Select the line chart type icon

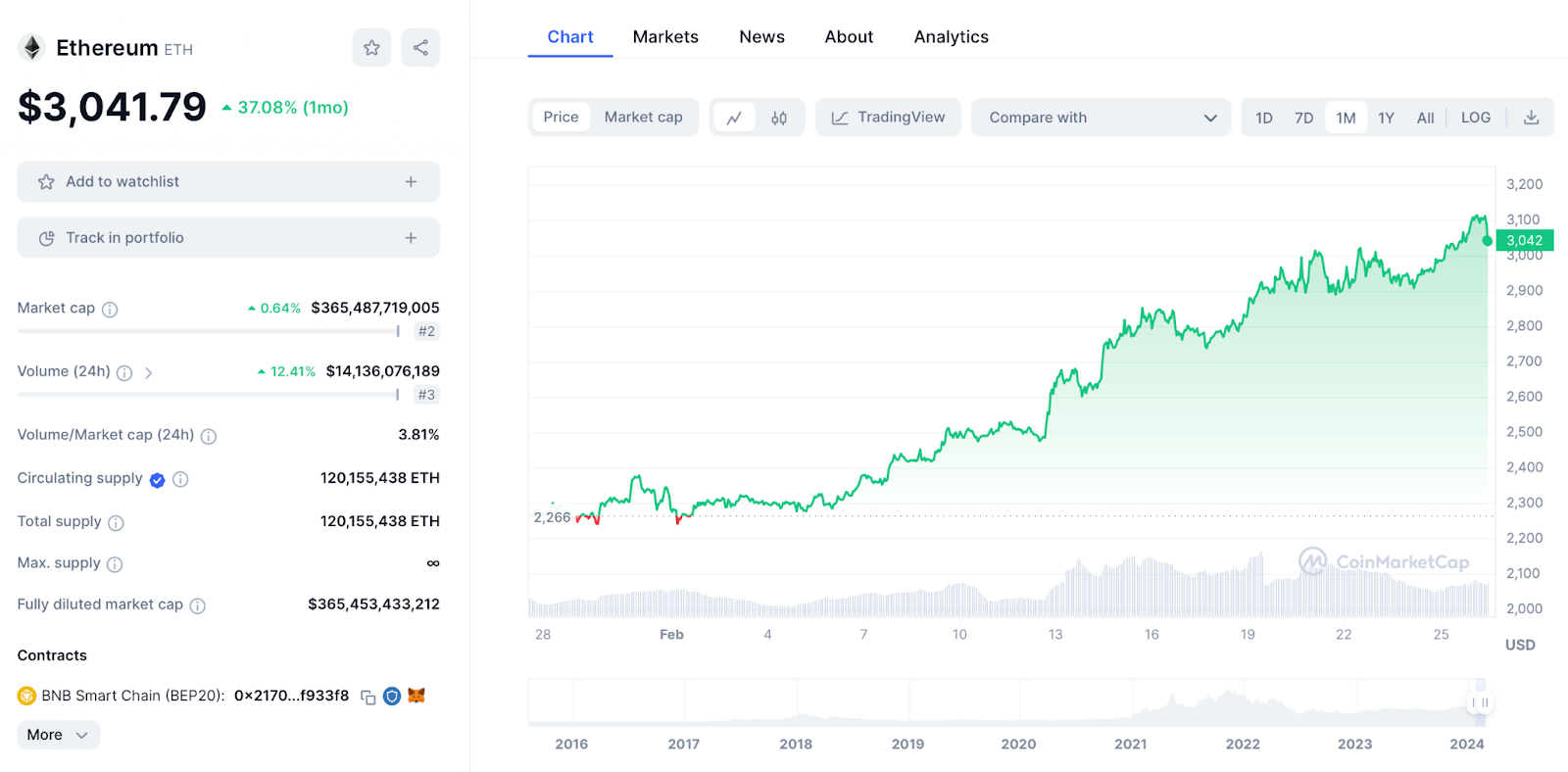pyautogui.click(x=734, y=118)
